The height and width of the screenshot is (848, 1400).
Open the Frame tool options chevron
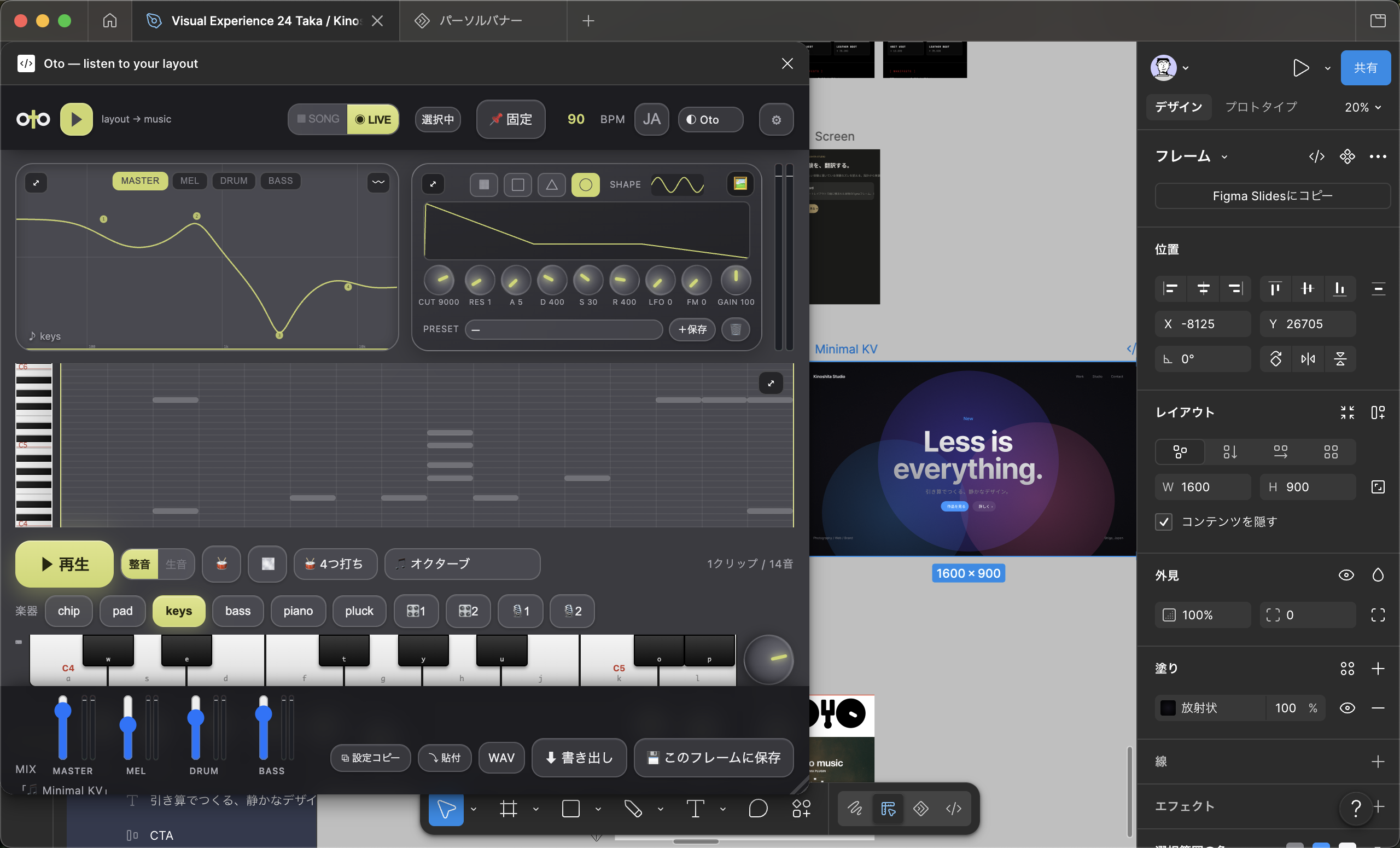[x=536, y=809]
